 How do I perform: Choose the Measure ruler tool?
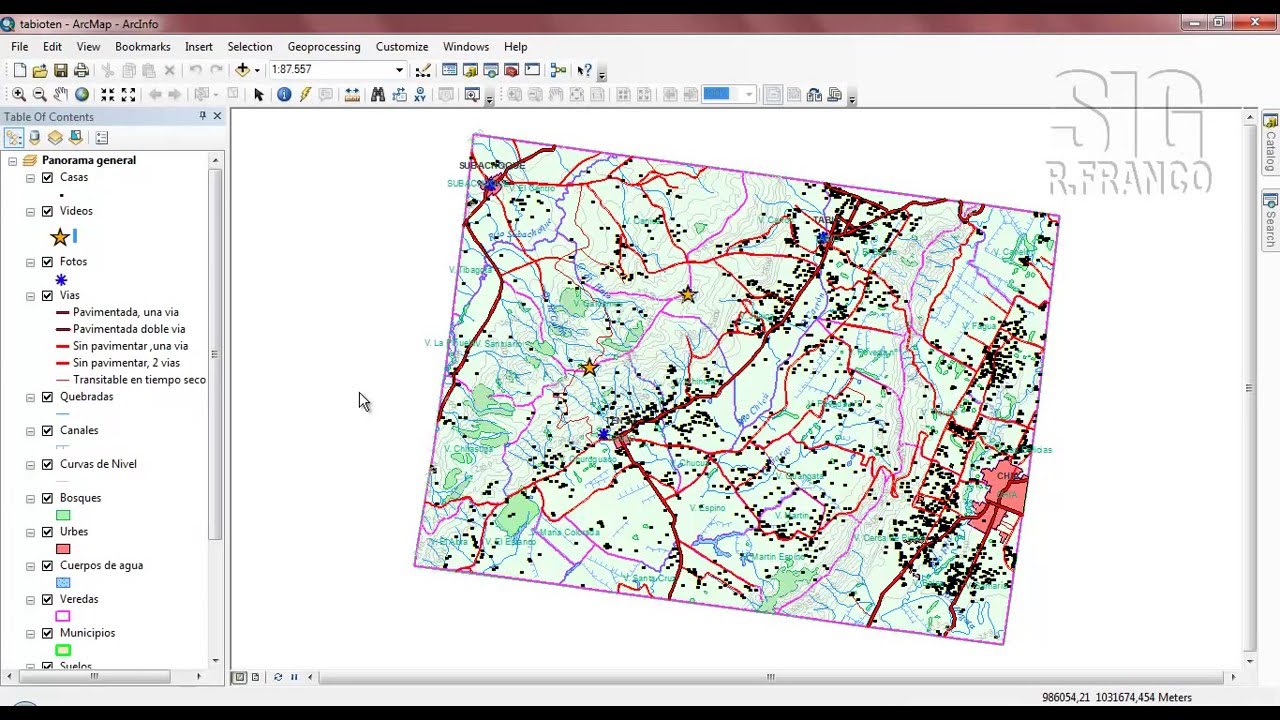(352, 94)
